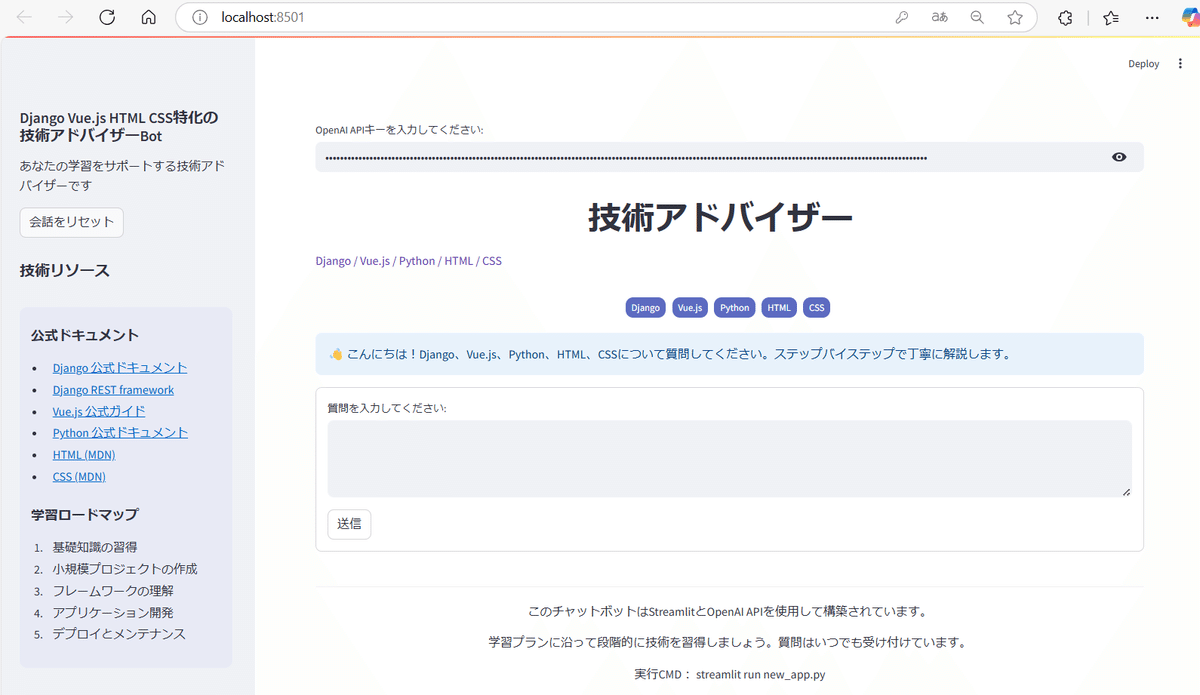Click inside the question input text area

click(x=727, y=458)
